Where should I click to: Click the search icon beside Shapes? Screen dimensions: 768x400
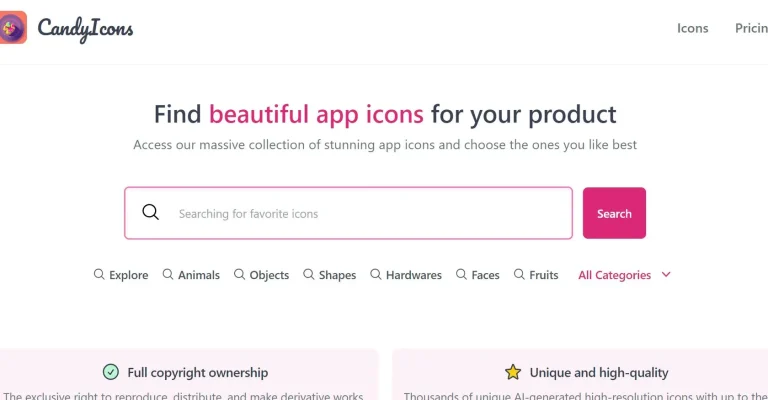(309, 274)
